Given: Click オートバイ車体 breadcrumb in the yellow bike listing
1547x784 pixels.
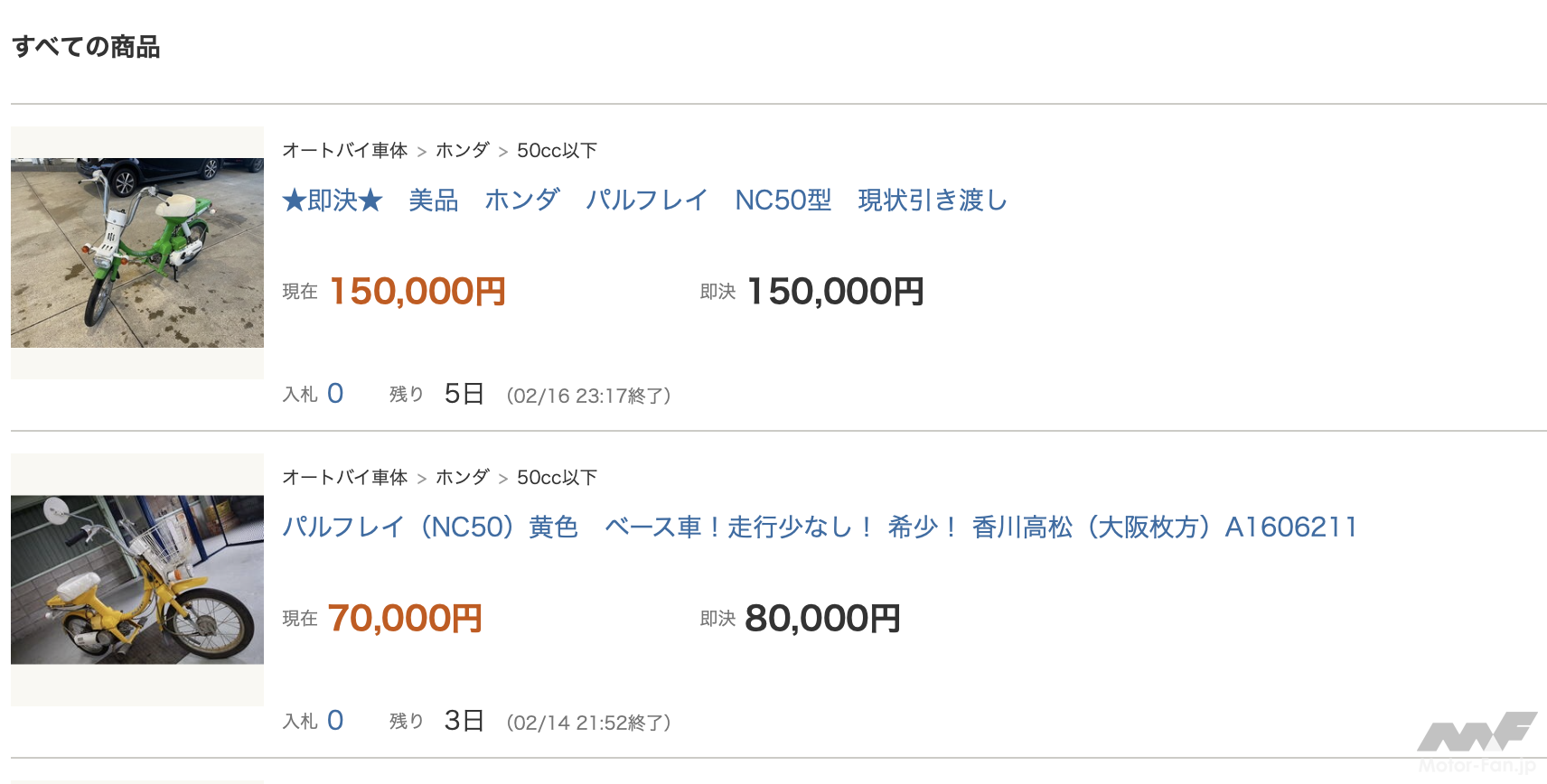Looking at the screenshot, I should pos(345,477).
